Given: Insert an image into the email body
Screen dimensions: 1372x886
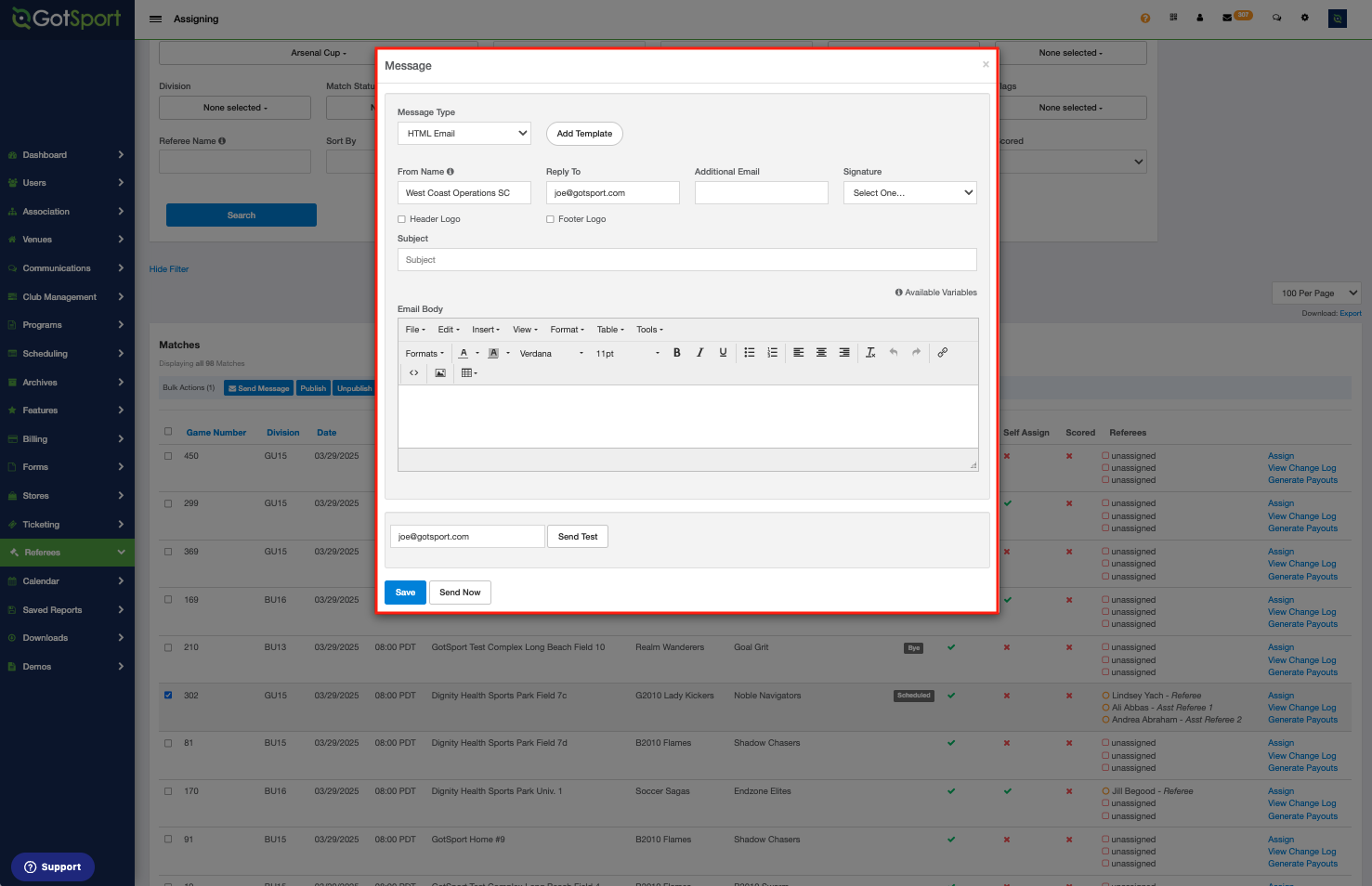Looking at the screenshot, I should (440, 373).
